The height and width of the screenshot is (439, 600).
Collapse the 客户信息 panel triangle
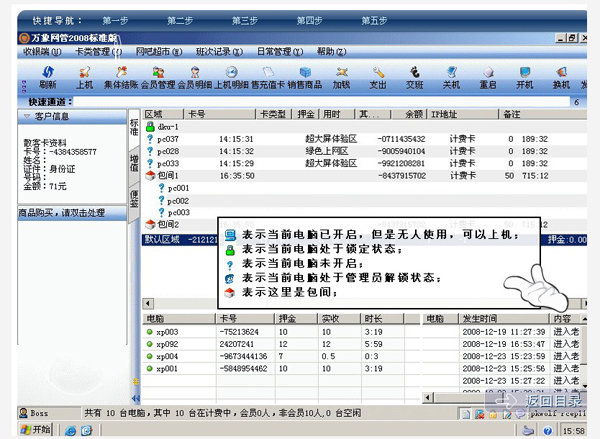27,116
